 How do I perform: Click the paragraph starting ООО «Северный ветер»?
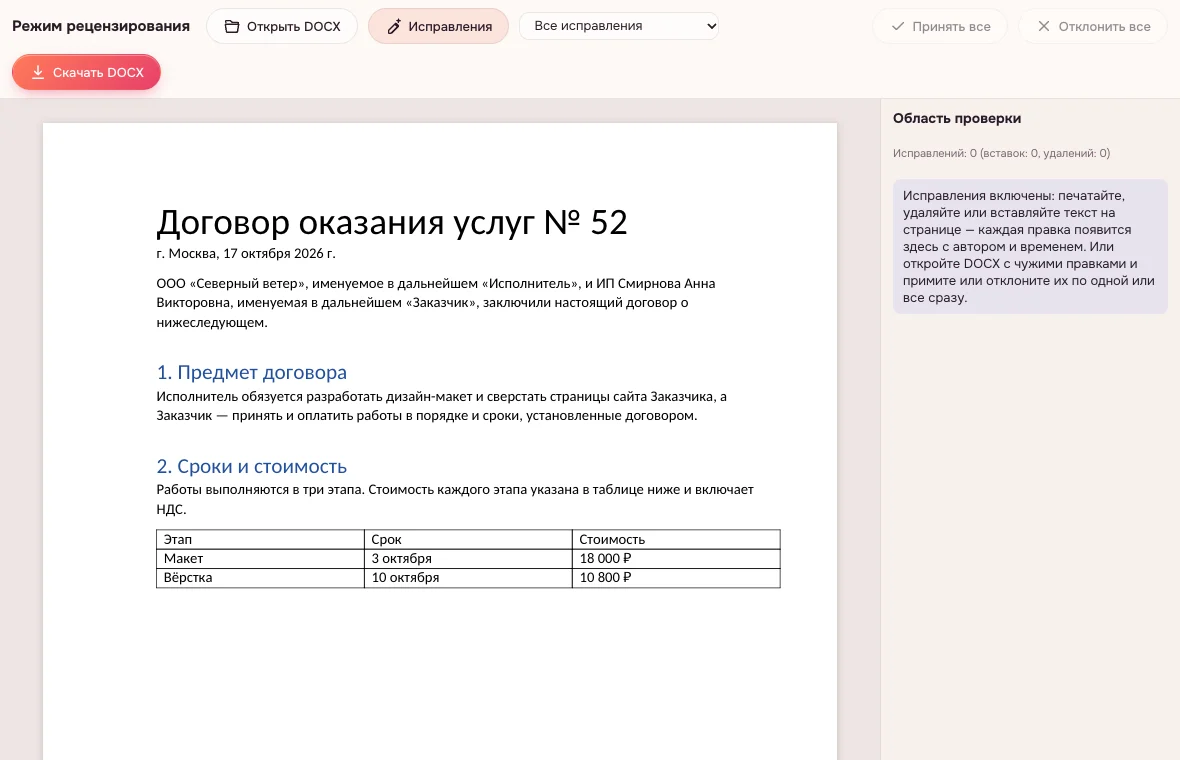[x=436, y=302]
